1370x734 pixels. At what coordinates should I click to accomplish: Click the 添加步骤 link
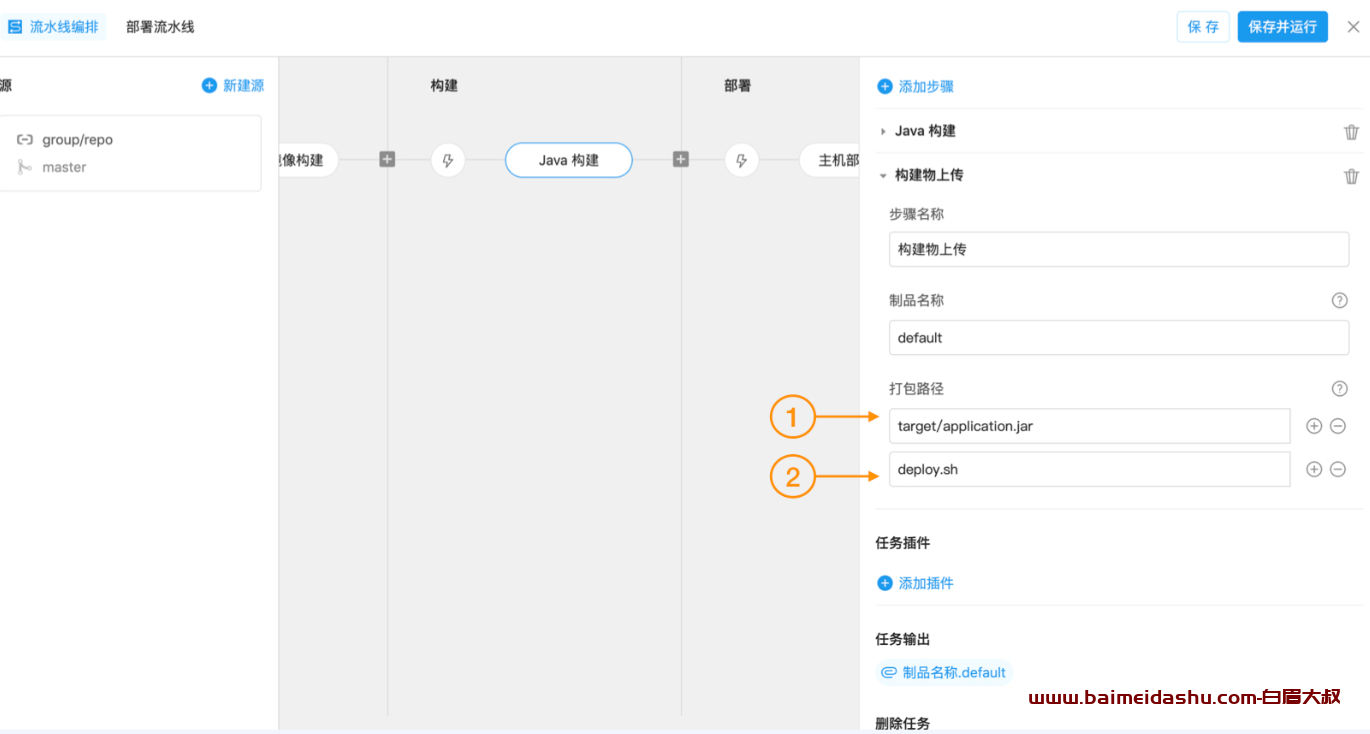coord(926,87)
